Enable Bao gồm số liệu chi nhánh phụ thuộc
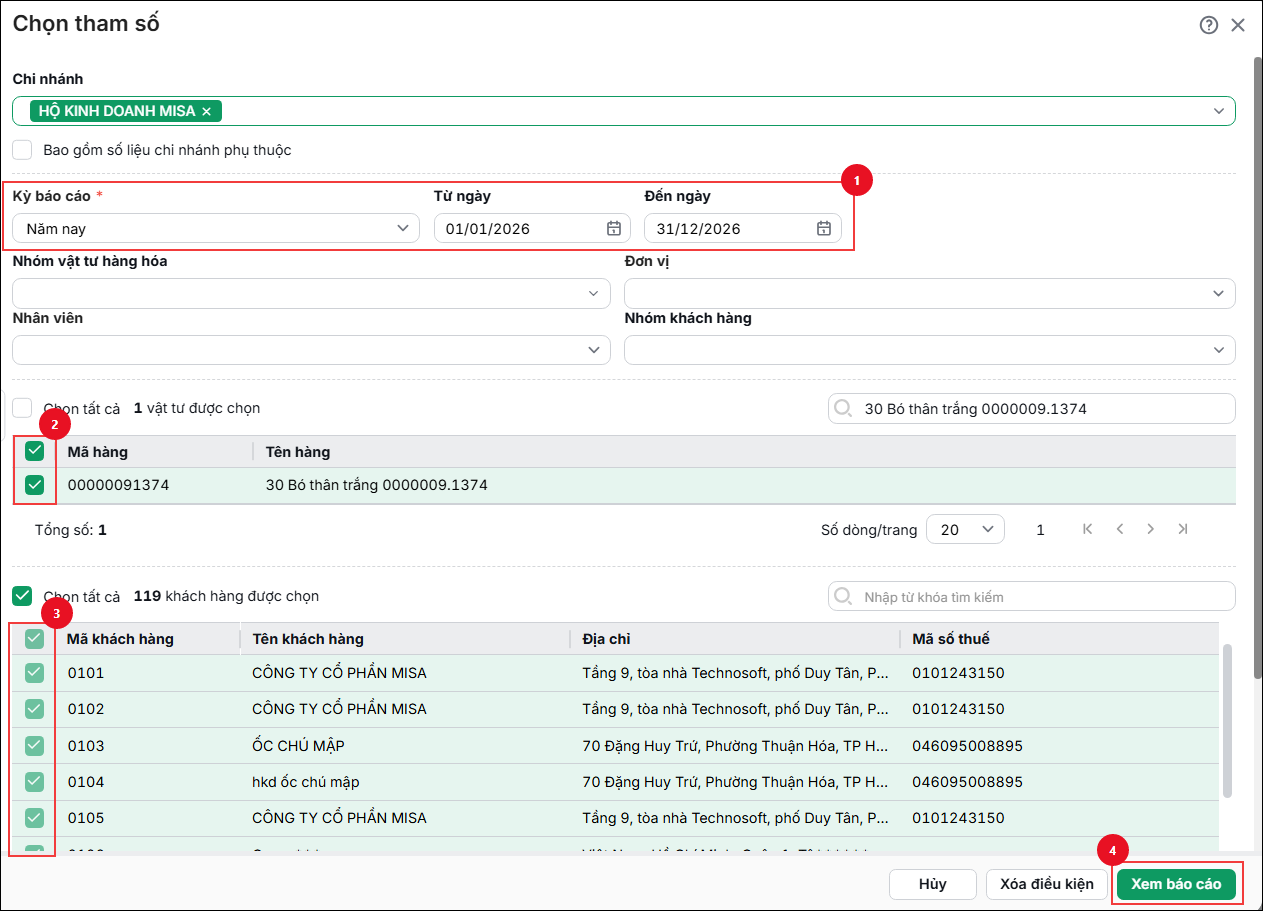This screenshot has height=911, width=1263. point(22,150)
